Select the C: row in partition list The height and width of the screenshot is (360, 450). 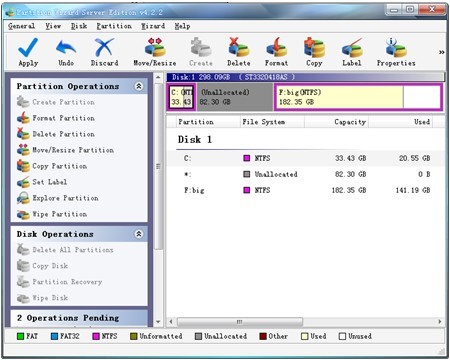pos(306,158)
